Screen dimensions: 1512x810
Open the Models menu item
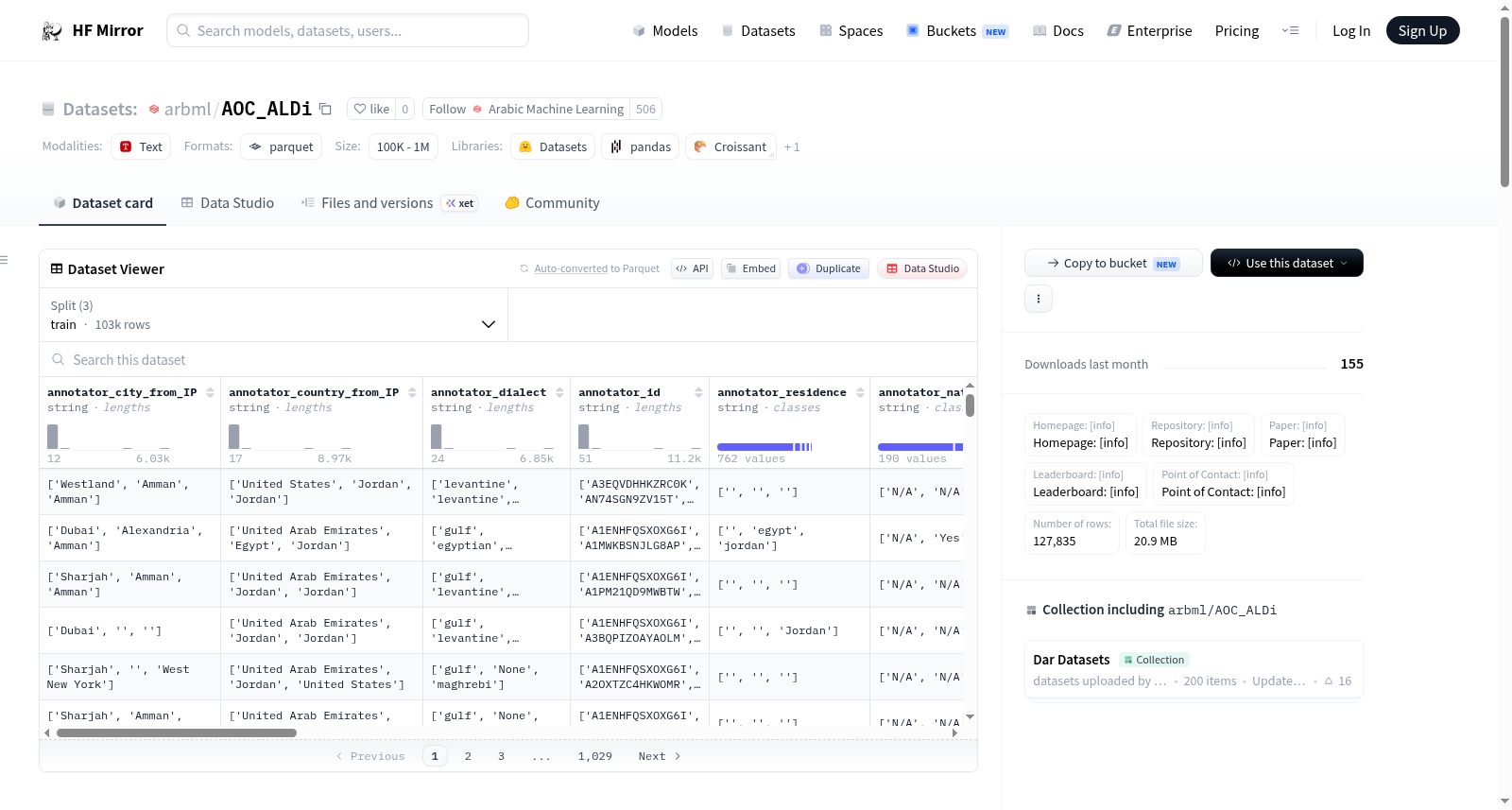[x=665, y=31]
